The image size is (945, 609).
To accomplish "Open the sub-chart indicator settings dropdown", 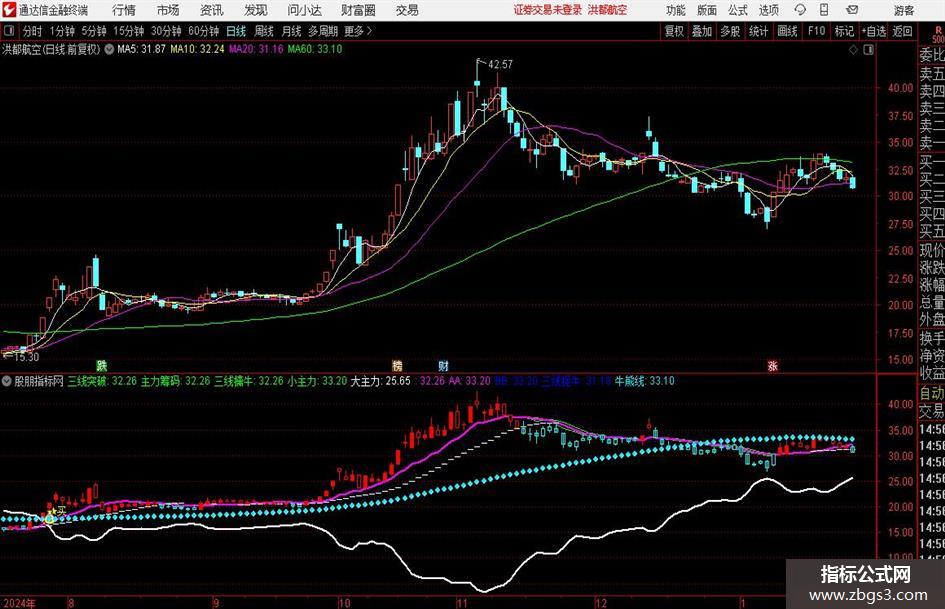I will (x=7, y=381).
